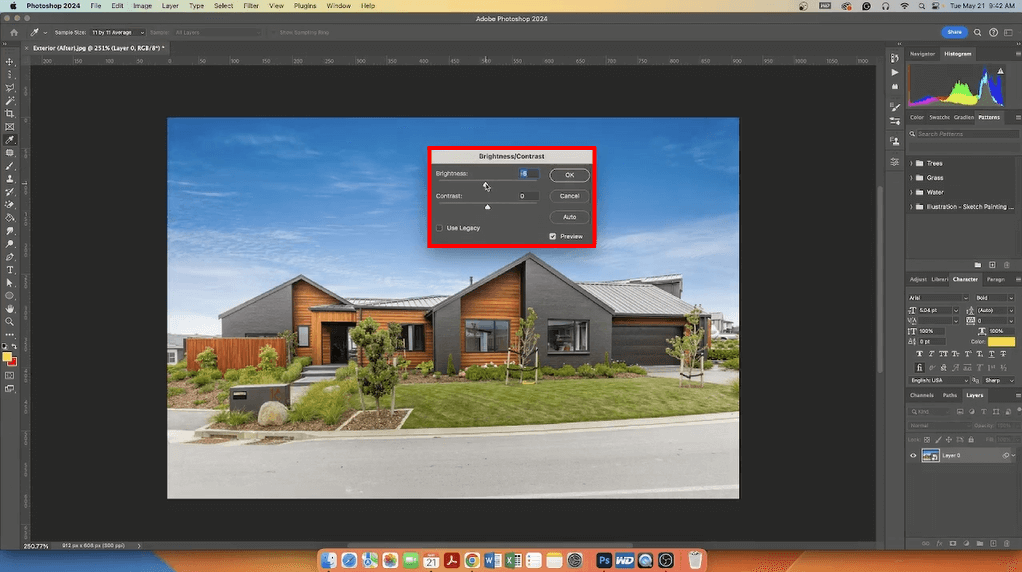Toggle Underline in Character panel

tap(991, 354)
